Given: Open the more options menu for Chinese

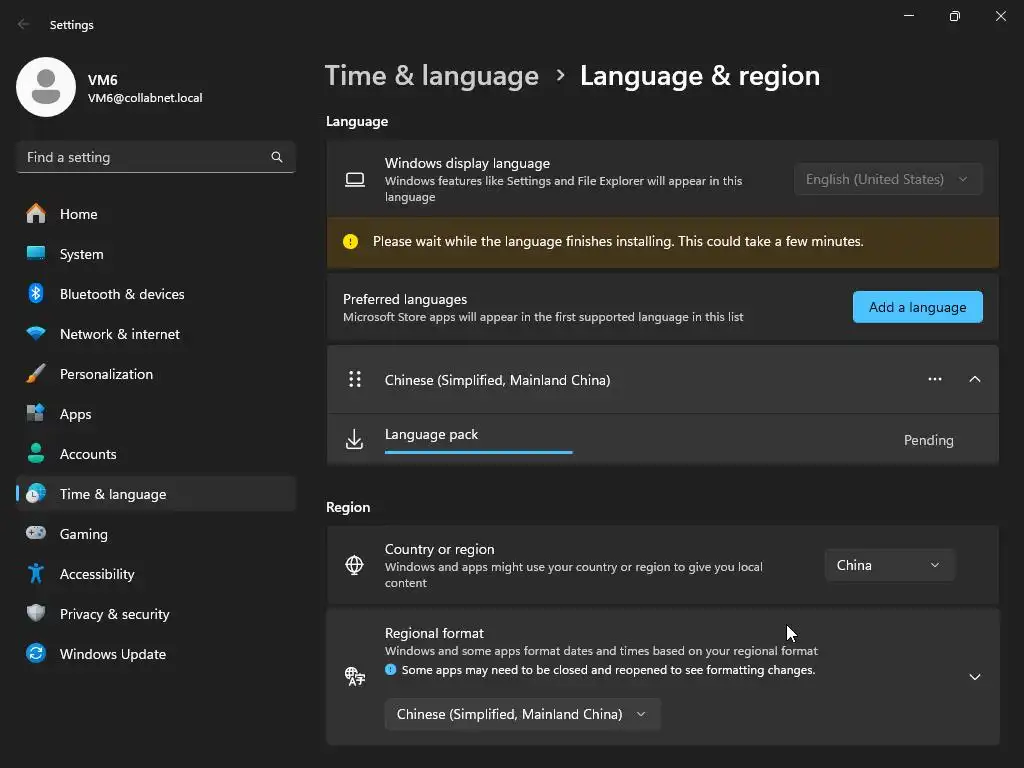Looking at the screenshot, I should (x=935, y=380).
